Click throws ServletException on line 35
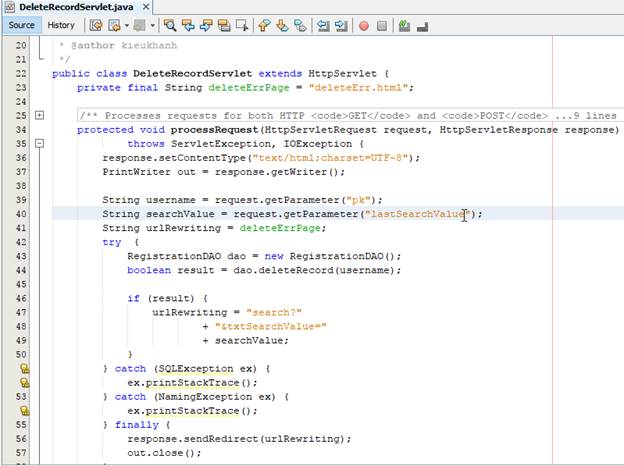 (199, 144)
